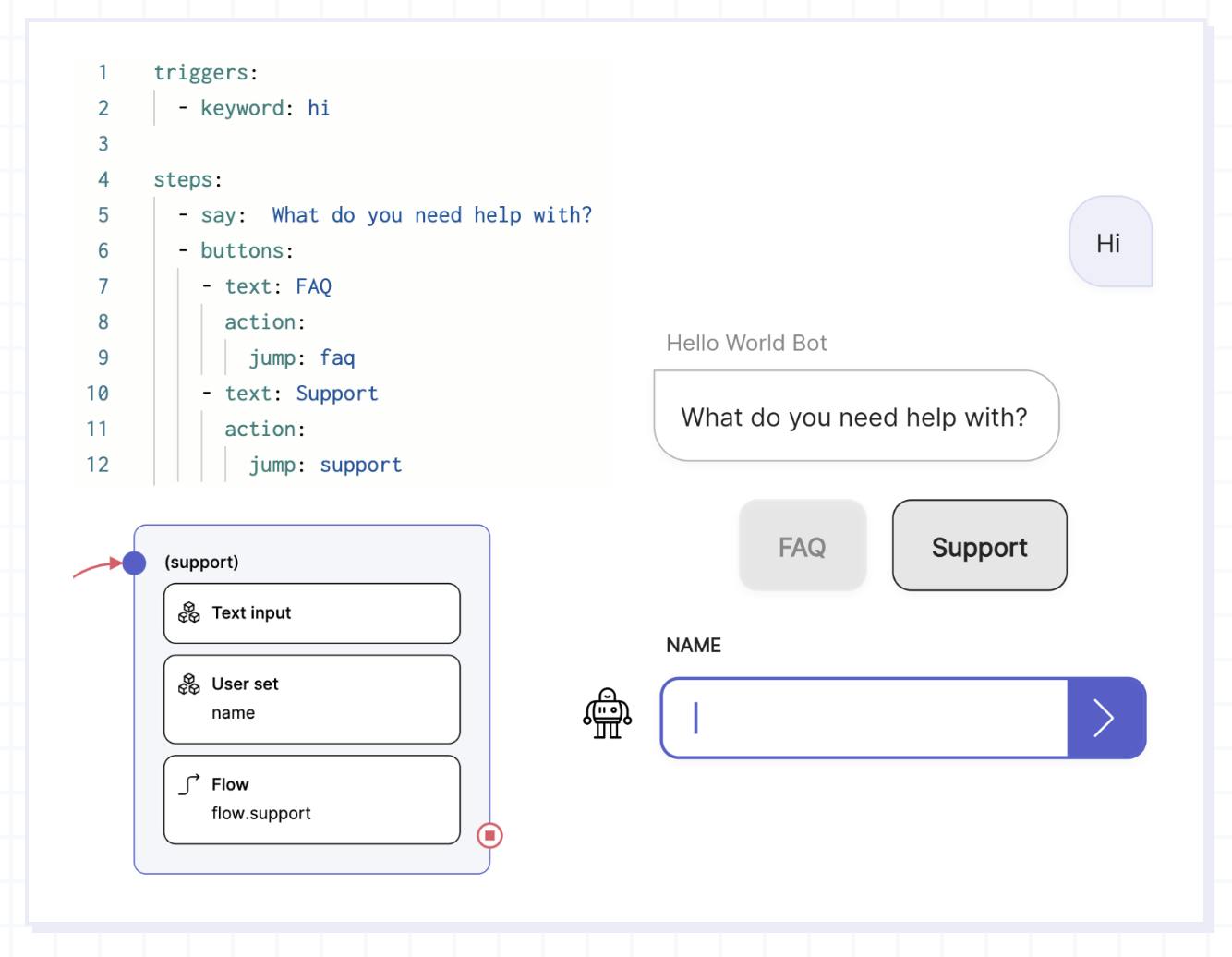Choose the Support quick reply button
Screen dimensions: 1232x957
click(979, 546)
